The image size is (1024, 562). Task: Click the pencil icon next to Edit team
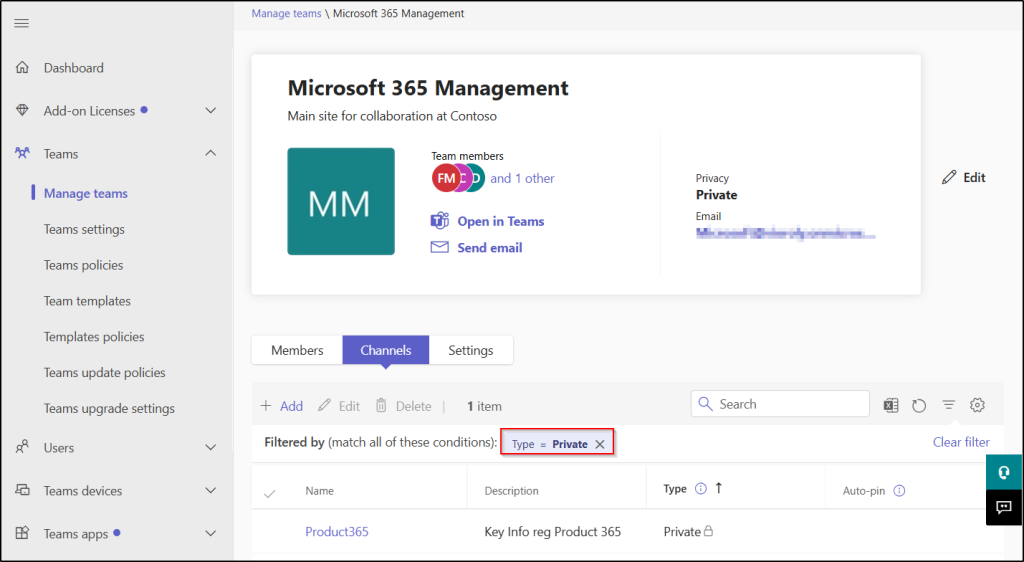click(x=949, y=178)
